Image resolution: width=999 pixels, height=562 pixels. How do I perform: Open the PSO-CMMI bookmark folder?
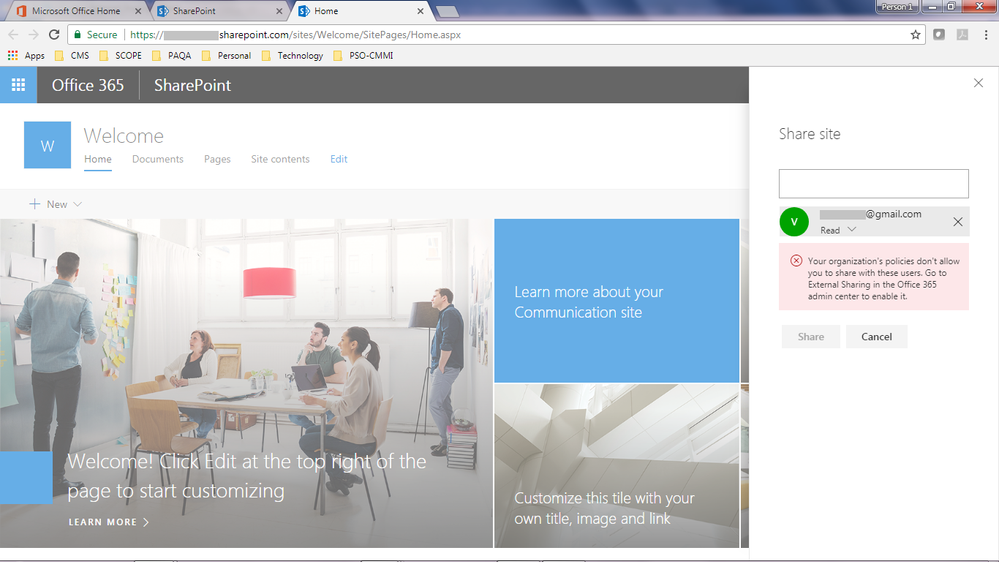[363, 55]
